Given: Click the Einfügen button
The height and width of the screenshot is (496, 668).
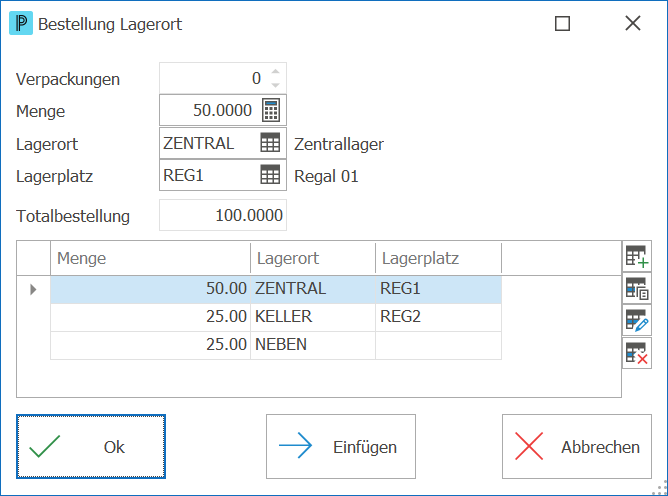Looking at the screenshot, I should pyautogui.click(x=341, y=447).
